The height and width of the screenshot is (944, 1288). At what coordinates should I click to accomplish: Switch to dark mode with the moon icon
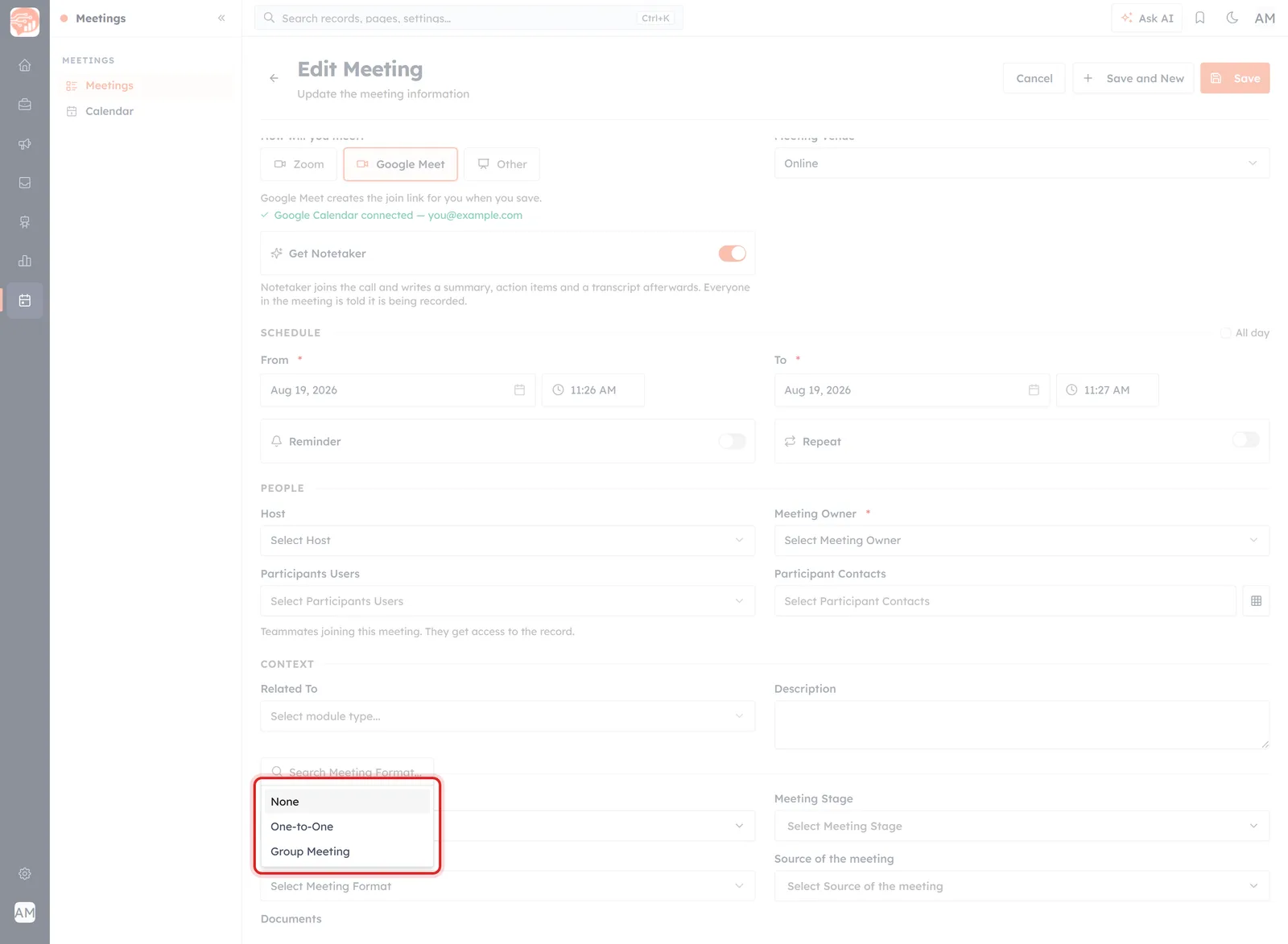(x=1232, y=18)
